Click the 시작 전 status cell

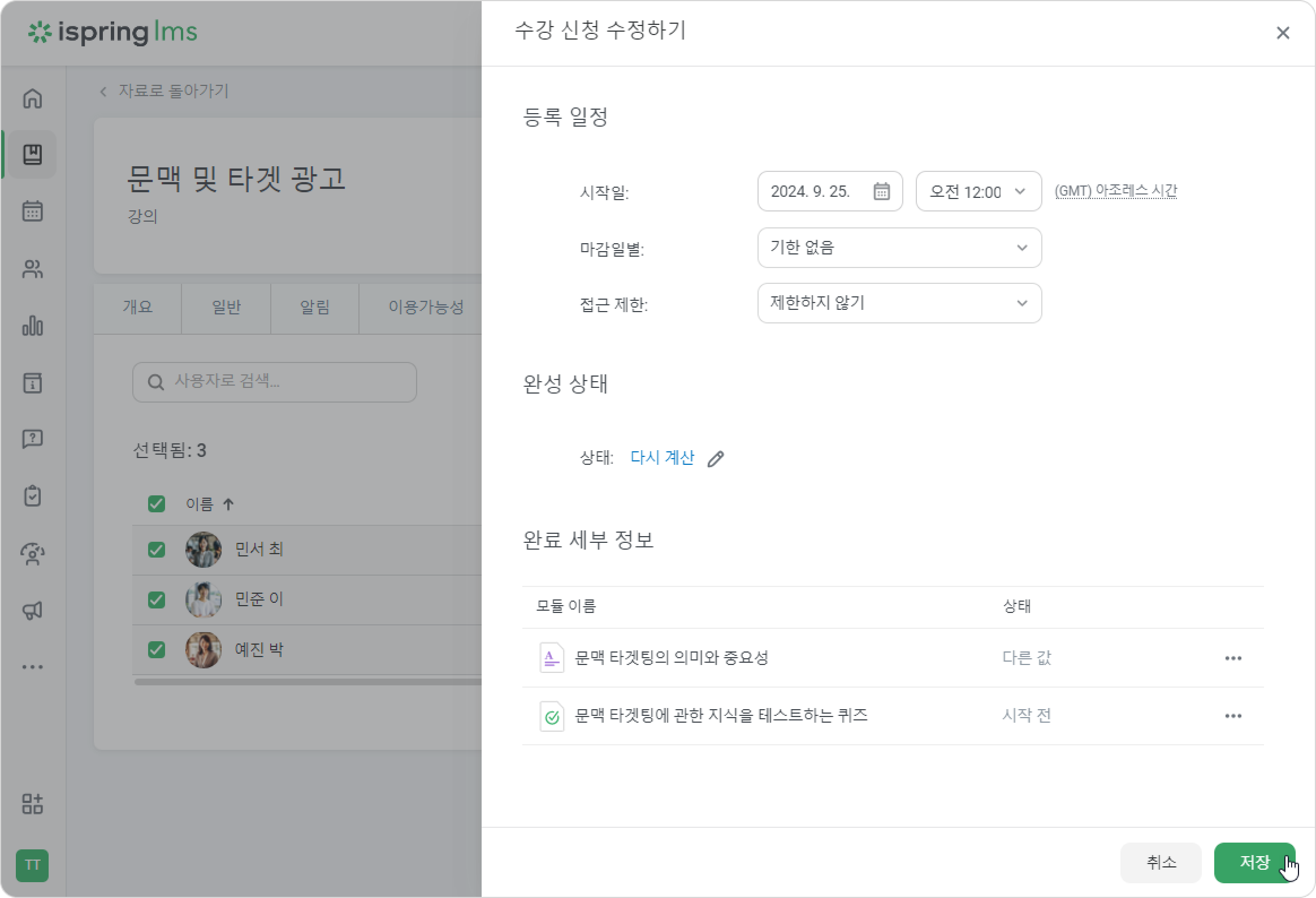[1027, 715]
